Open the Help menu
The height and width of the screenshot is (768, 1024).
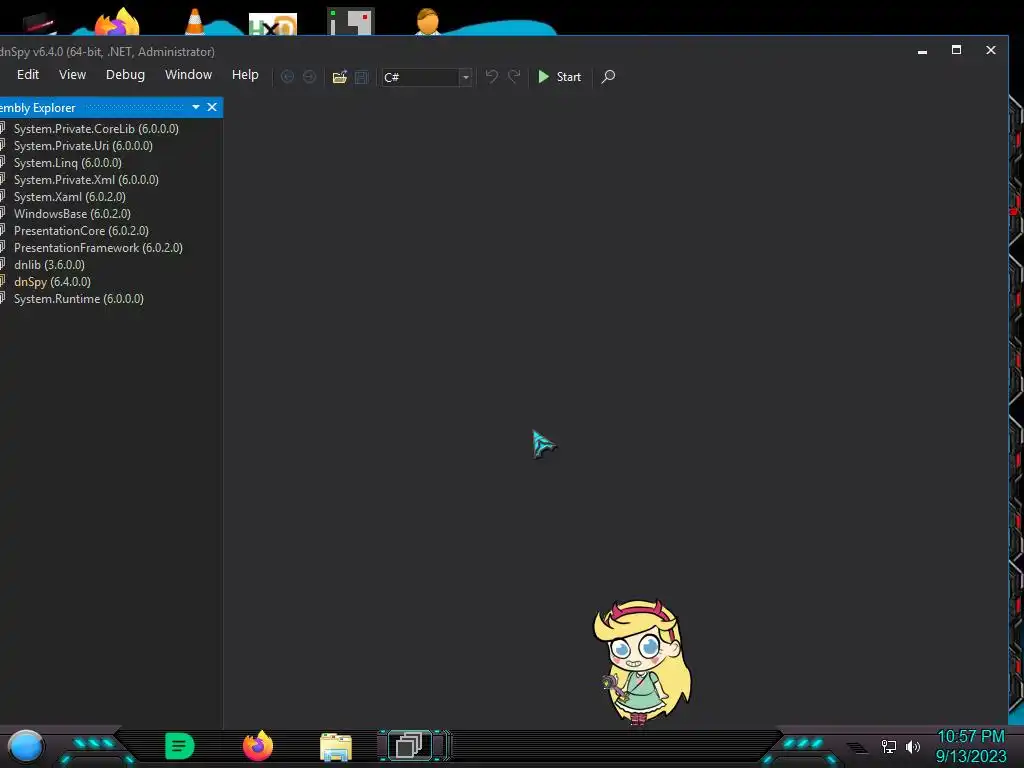pyautogui.click(x=245, y=74)
